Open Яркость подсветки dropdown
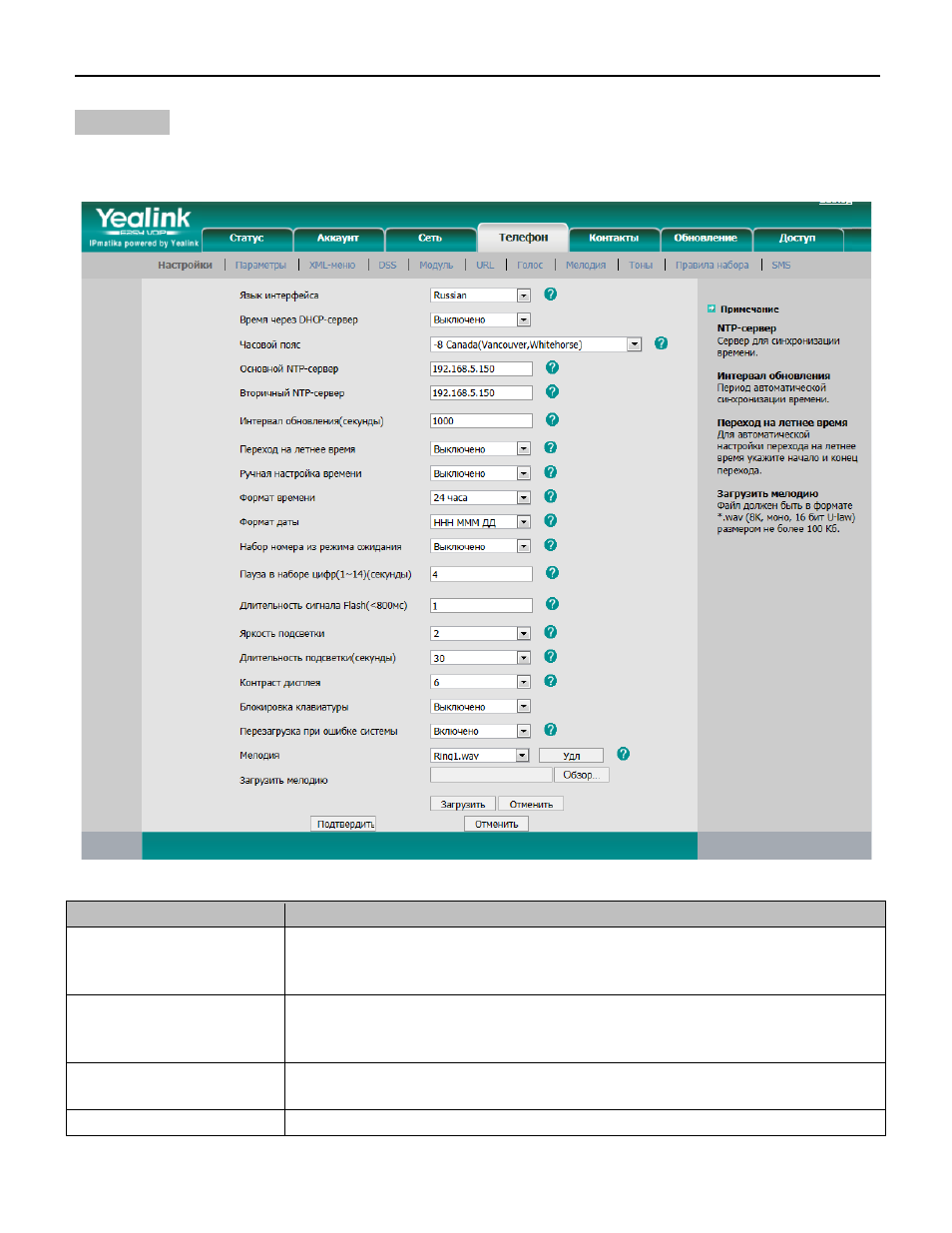 click(x=480, y=633)
